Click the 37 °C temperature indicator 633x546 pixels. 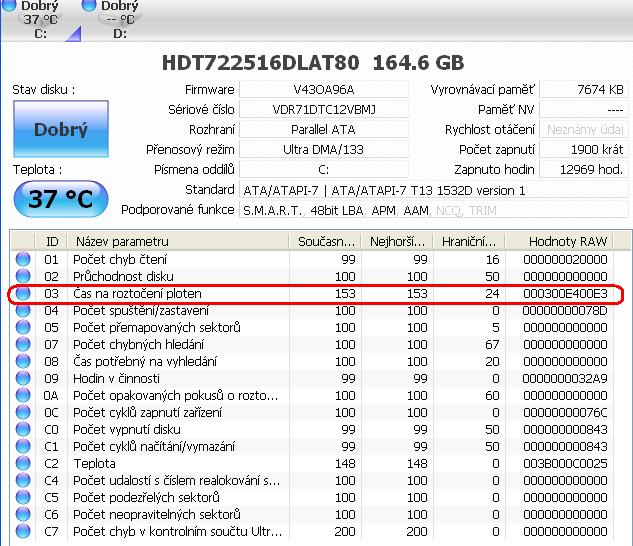coord(61,199)
